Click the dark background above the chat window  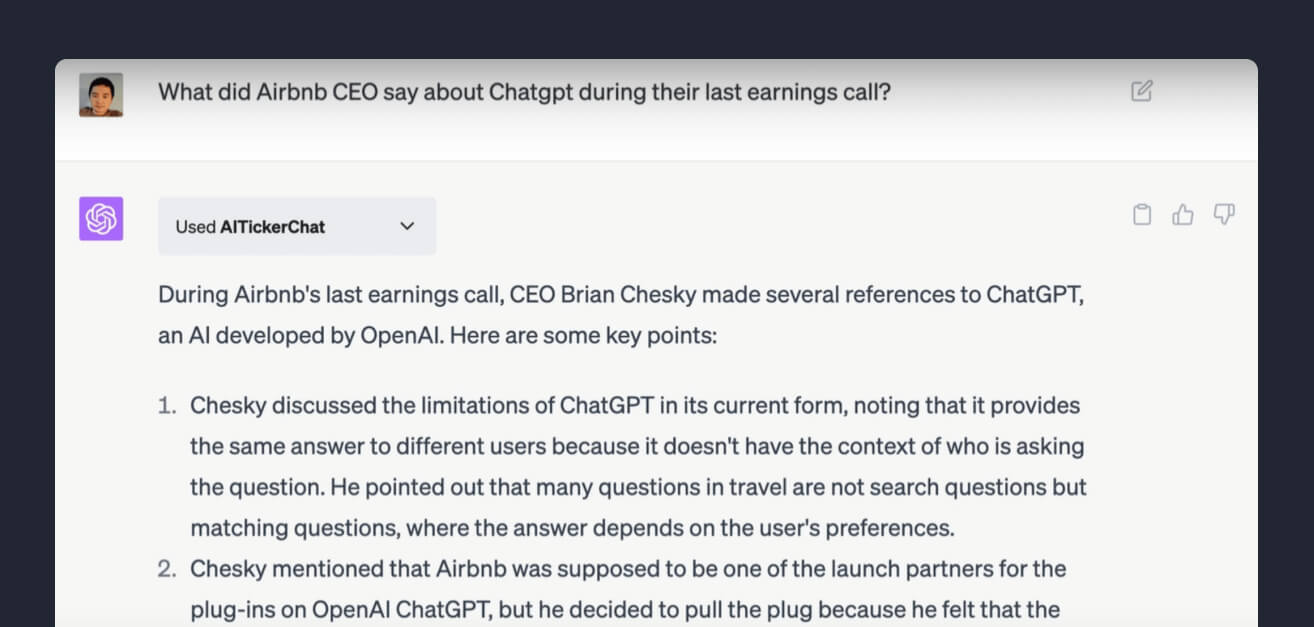coord(656,28)
